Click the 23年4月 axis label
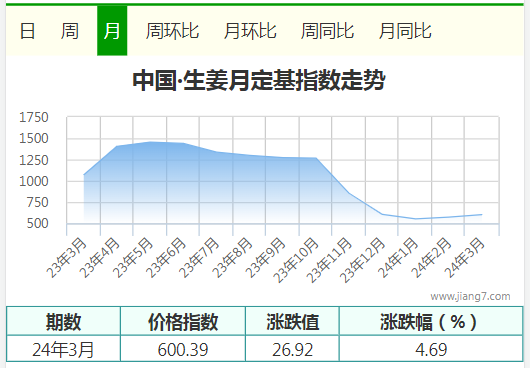Image resolution: width=530 pixels, height=368 pixels. click(x=99, y=258)
